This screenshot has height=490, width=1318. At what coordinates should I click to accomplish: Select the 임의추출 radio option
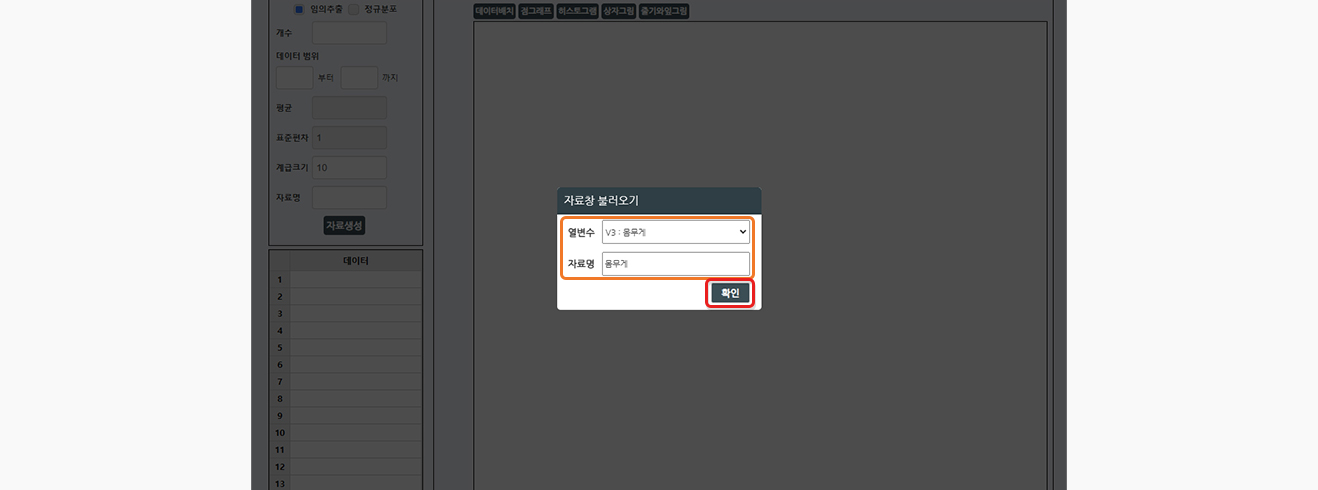point(299,9)
